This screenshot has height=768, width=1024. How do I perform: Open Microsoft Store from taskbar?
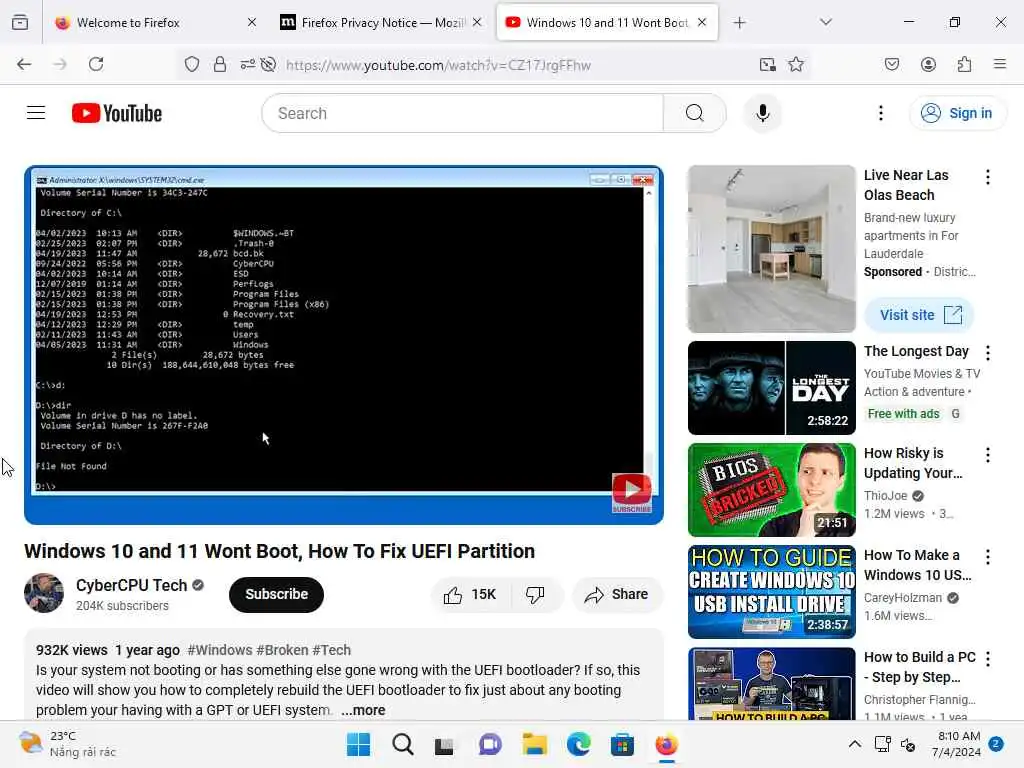[622, 744]
